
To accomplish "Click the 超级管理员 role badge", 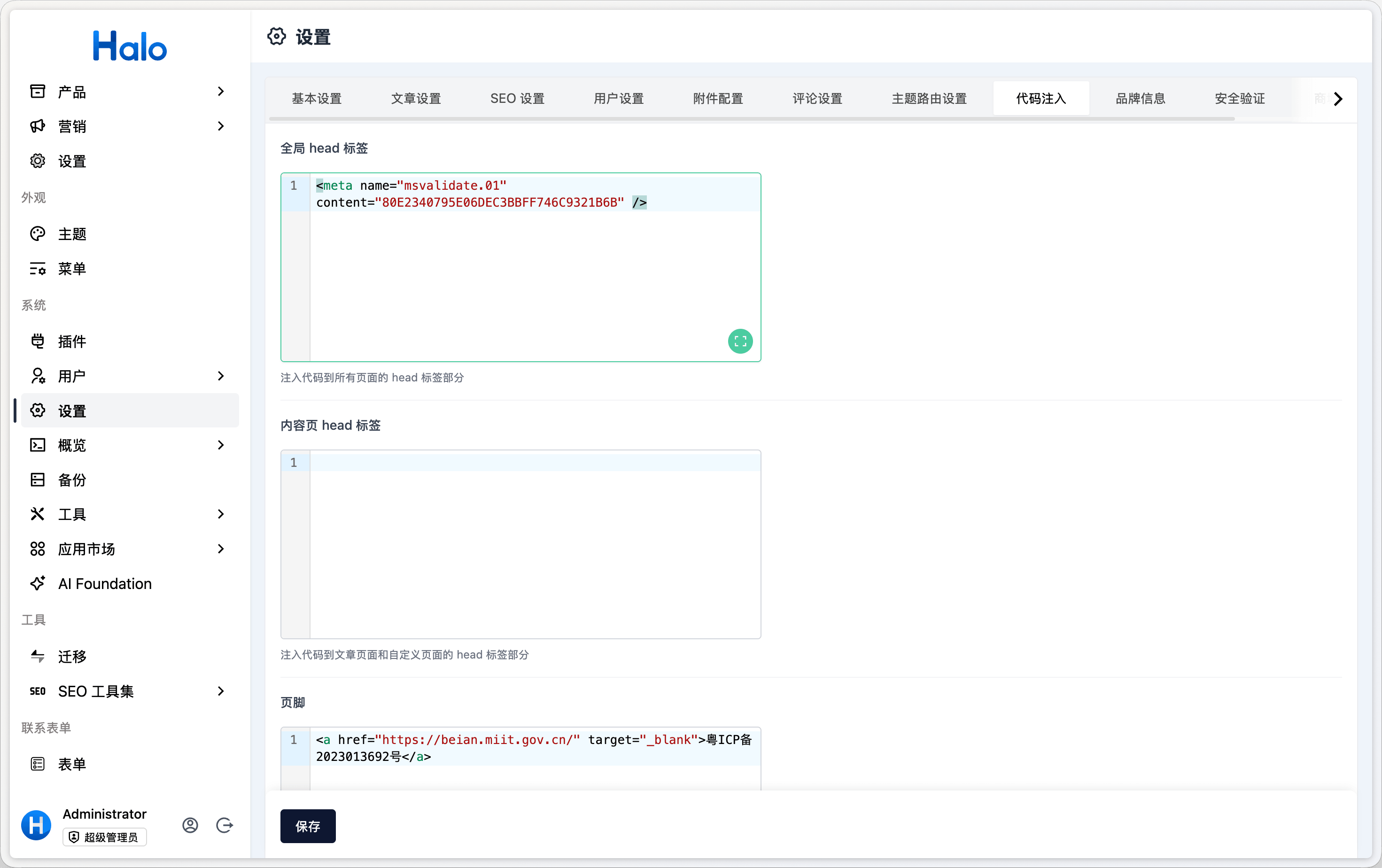I will [x=104, y=837].
